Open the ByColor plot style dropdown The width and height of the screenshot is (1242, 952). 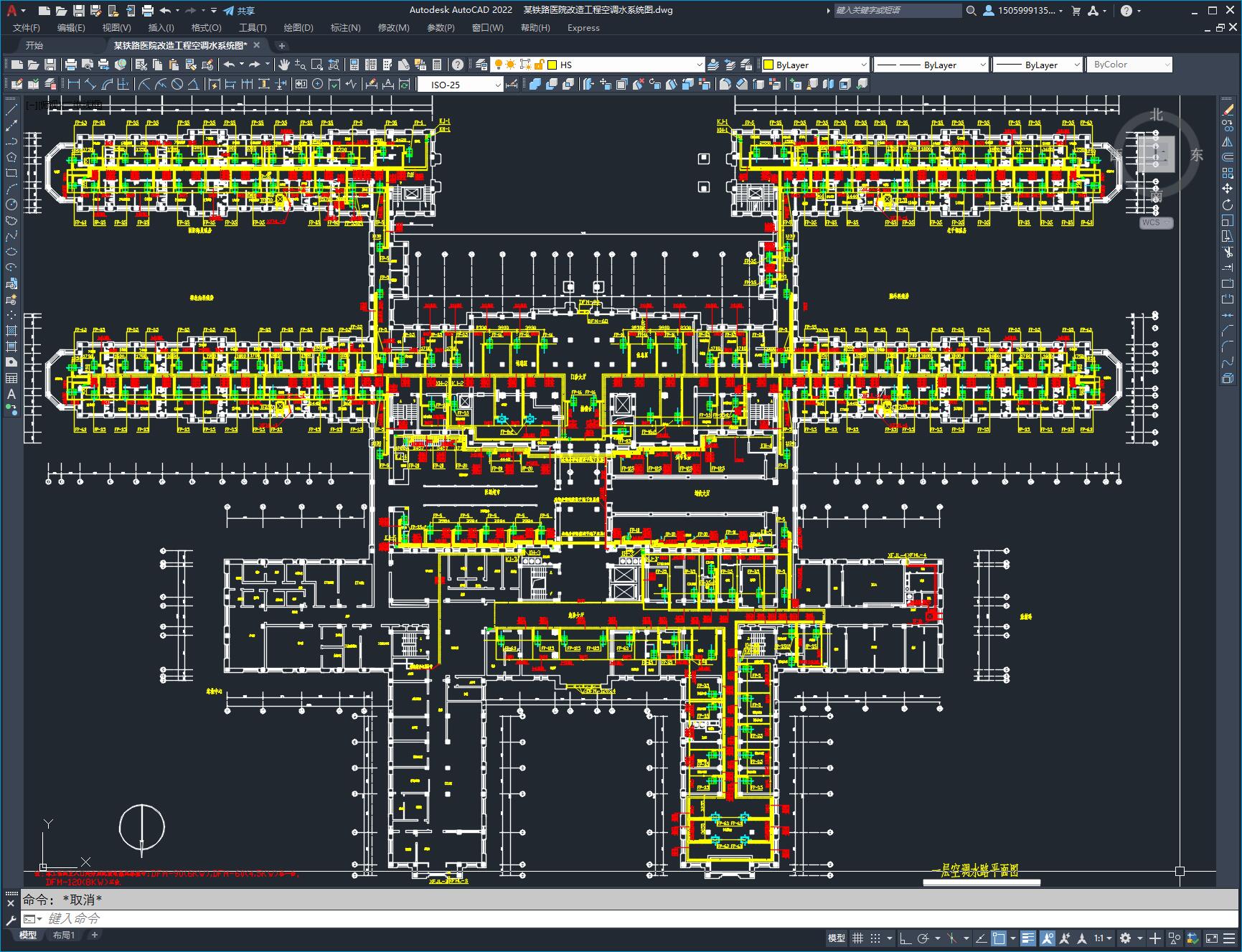[1167, 65]
